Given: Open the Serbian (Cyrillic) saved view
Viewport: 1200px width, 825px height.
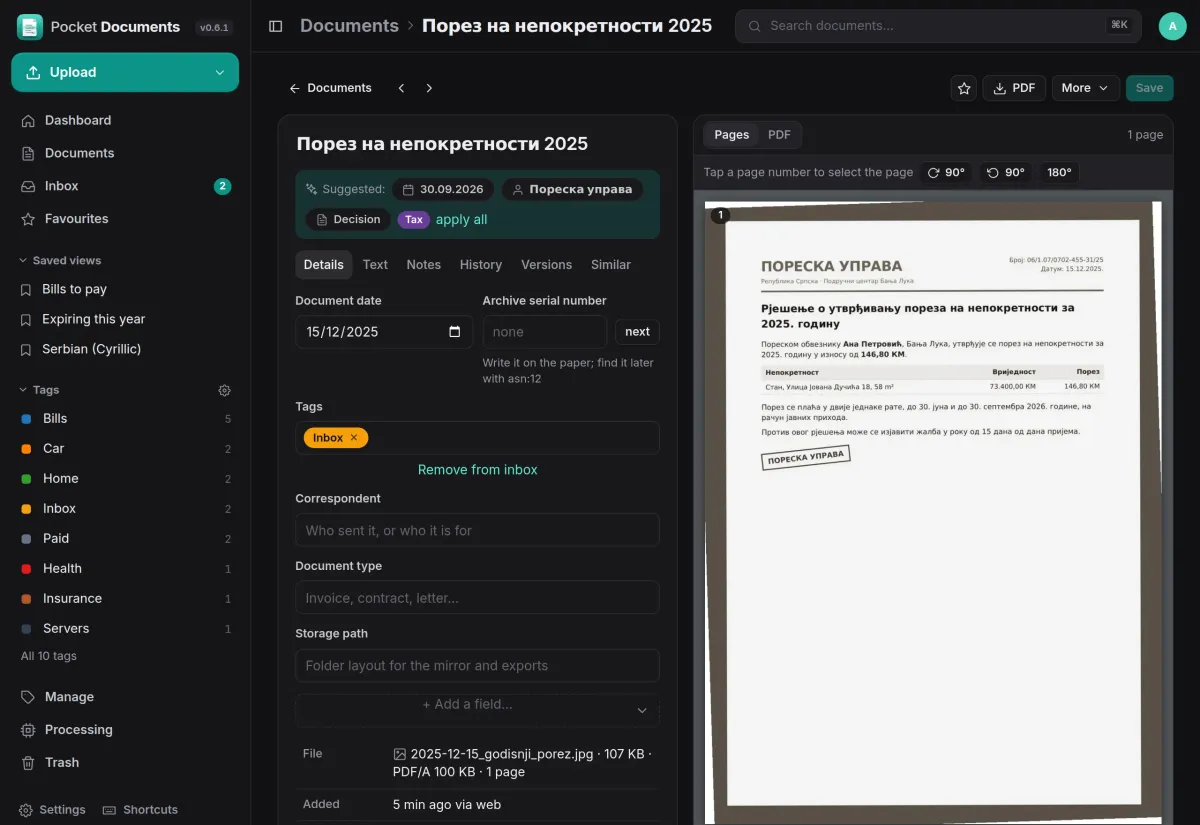Looking at the screenshot, I should click(125, 349).
